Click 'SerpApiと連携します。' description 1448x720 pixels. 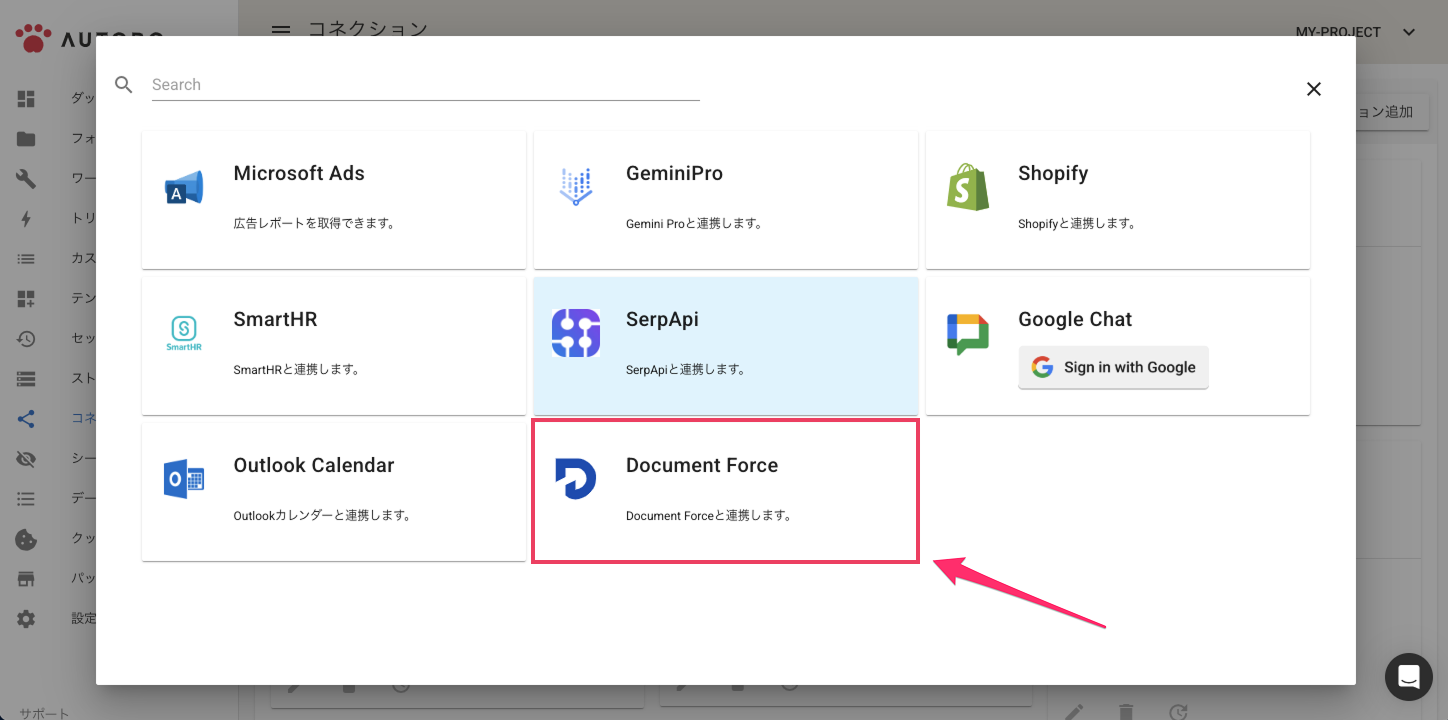[x=686, y=369]
